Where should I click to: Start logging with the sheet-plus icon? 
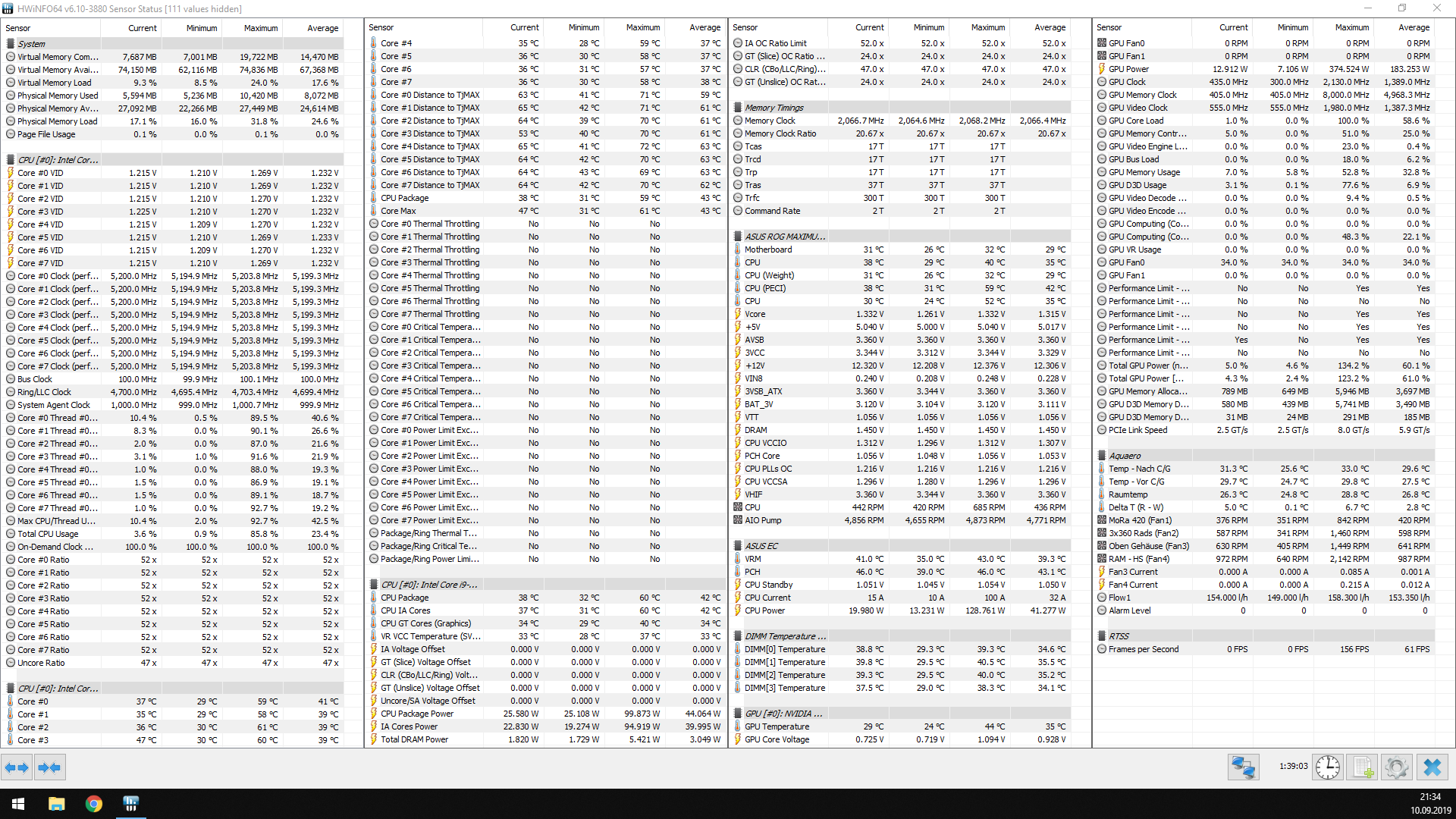1362,767
